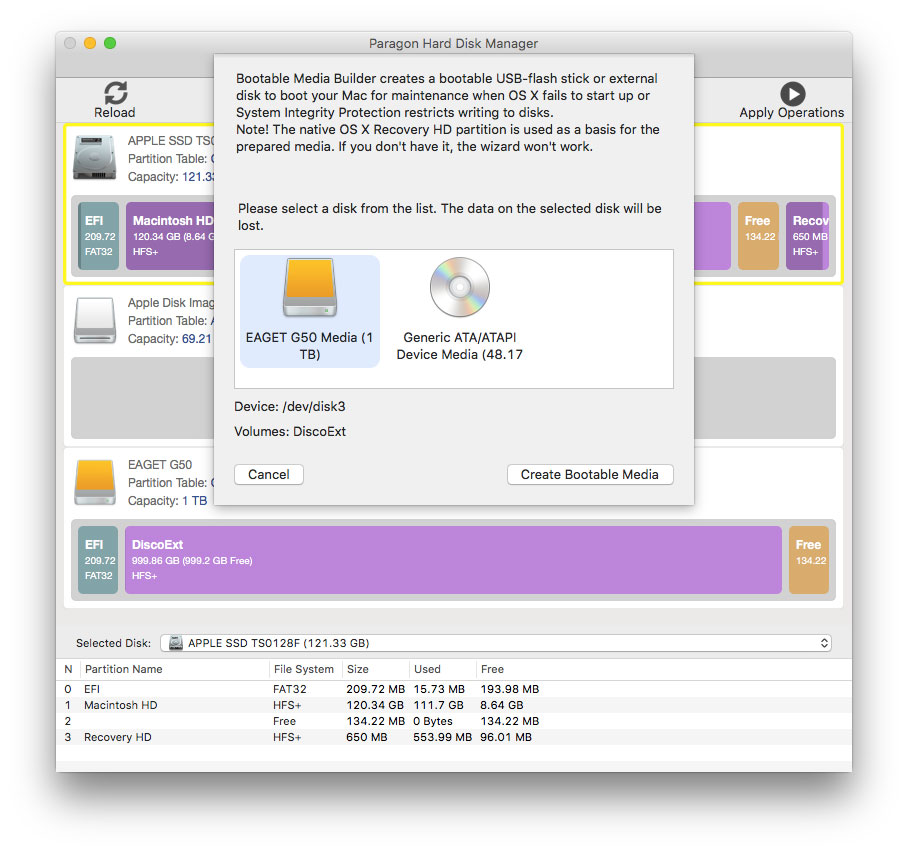This screenshot has height=852, width=908.
Task: Click the yellow minimize window button
Action: (90, 43)
